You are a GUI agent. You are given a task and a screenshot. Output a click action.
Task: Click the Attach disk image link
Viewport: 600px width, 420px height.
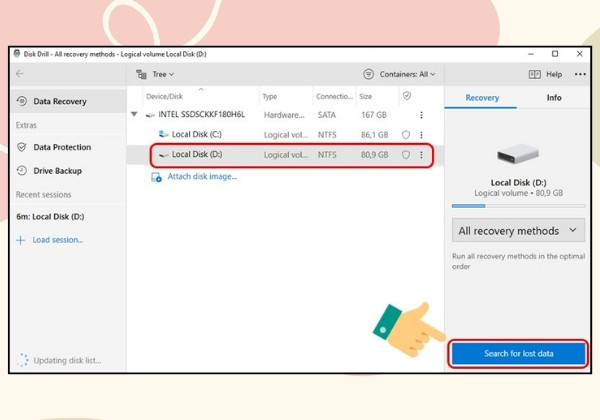click(x=202, y=176)
